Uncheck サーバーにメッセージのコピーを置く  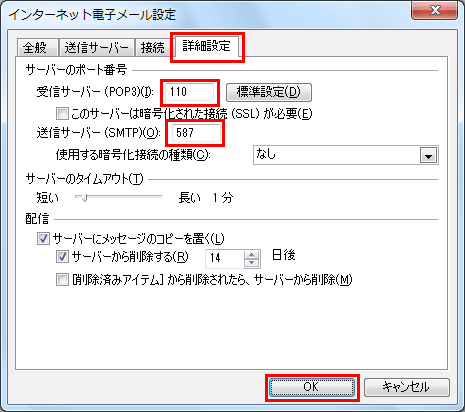[43, 239]
